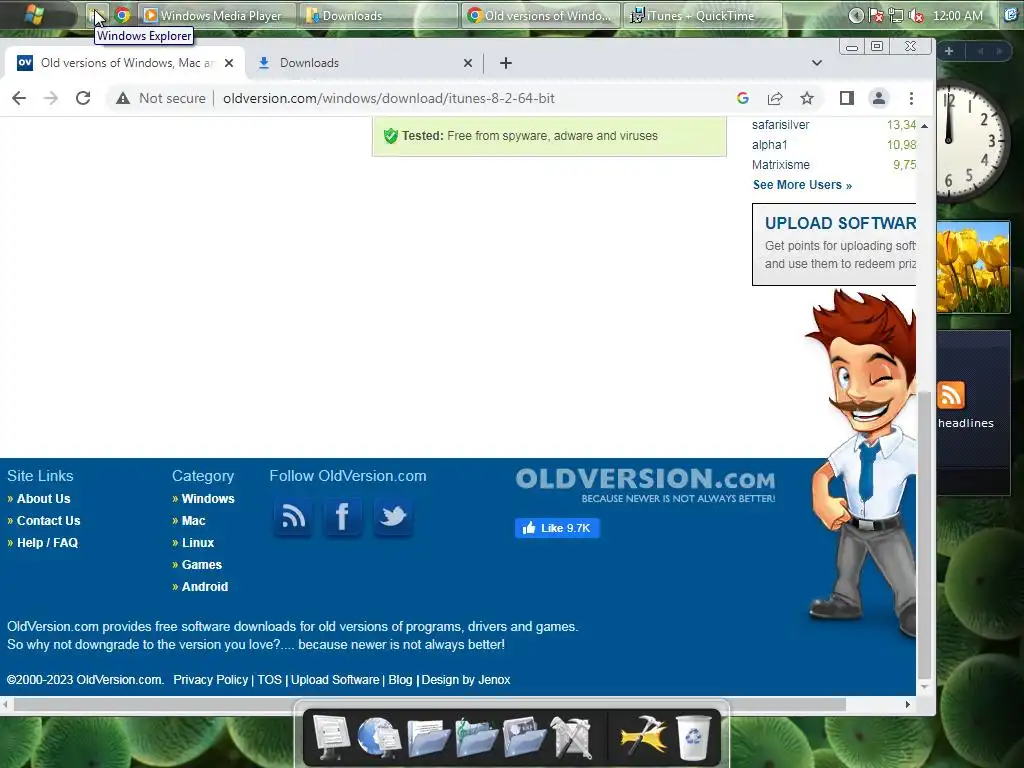
Task: Expand the tab search dropdown arrow
Action: [817, 63]
